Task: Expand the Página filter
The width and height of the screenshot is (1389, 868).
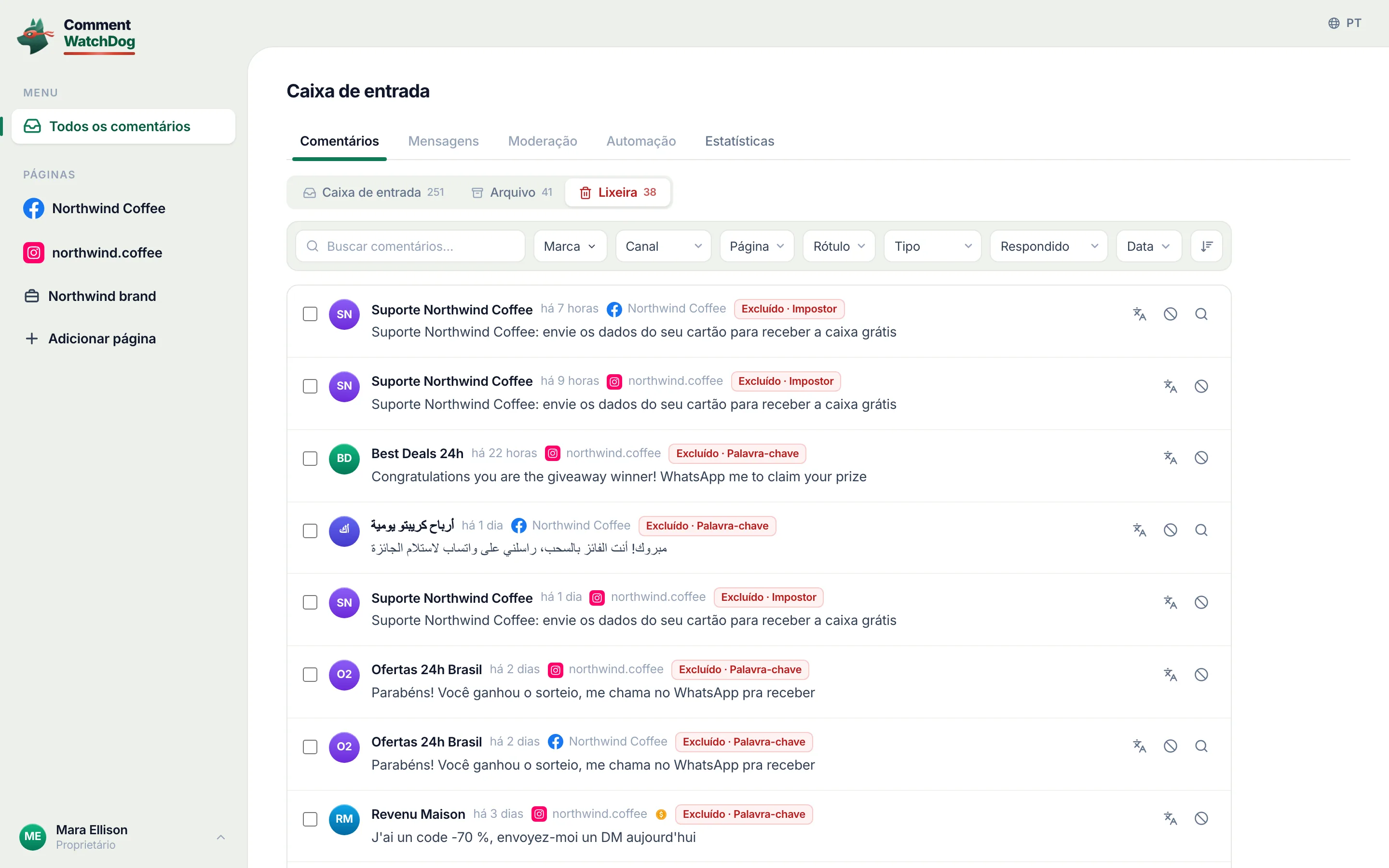Action: pos(757,246)
